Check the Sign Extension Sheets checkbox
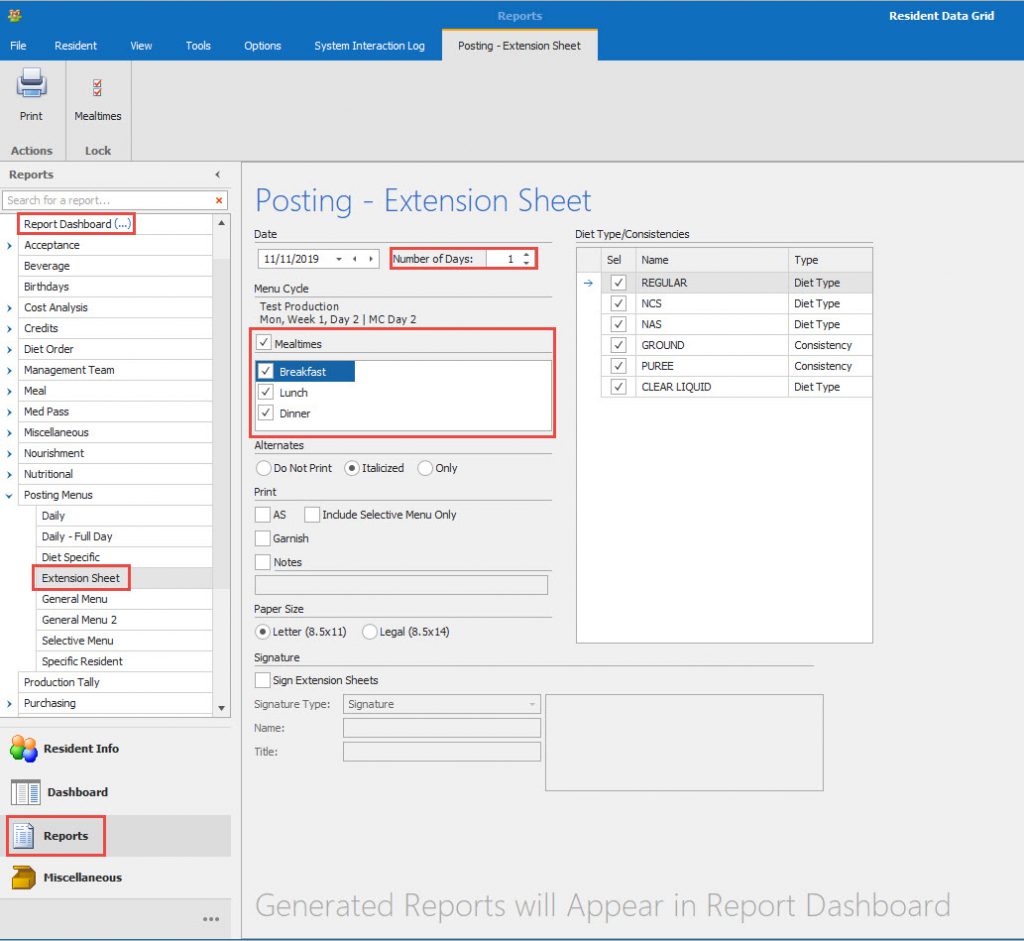Image resolution: width=1024 pixels, height=941 pixels. click(x=263, y=680)
